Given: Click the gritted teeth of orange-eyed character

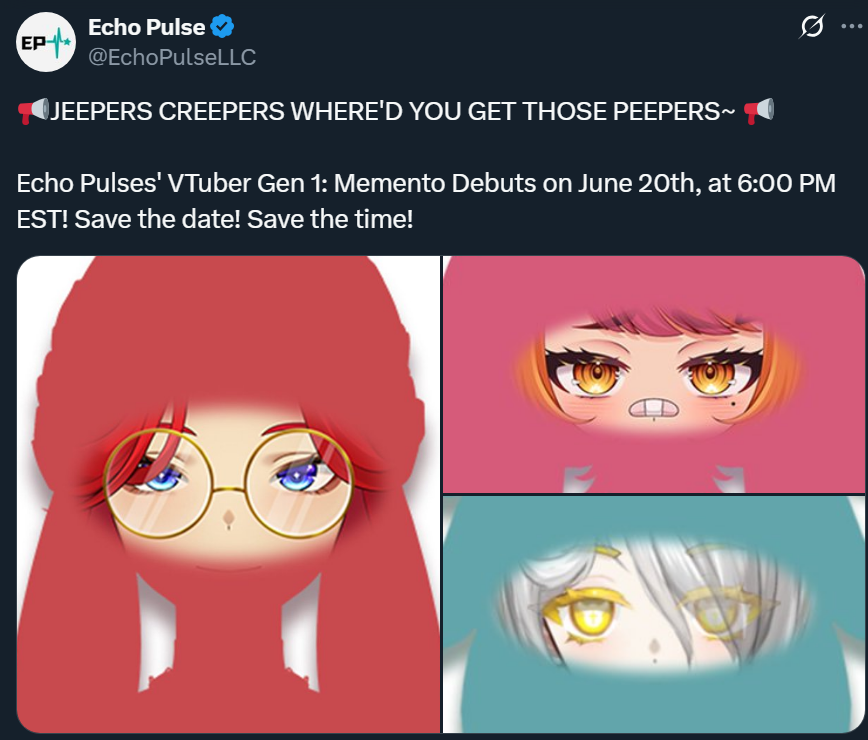Looking at the screenshot, I should point(654,409).
